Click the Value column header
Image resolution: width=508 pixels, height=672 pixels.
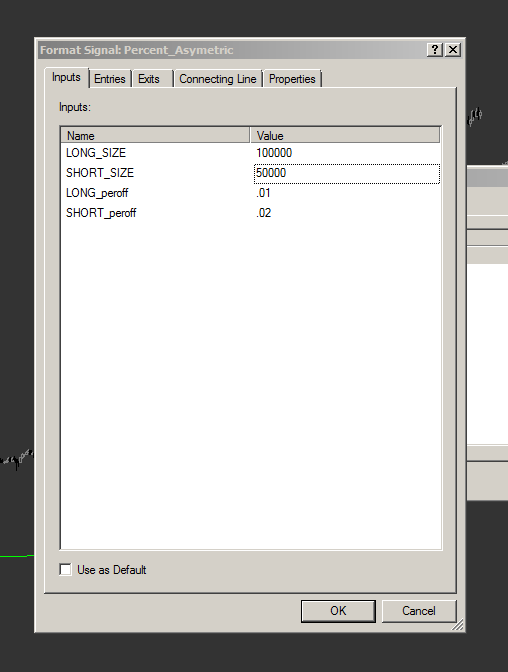(x=345, y=135)
